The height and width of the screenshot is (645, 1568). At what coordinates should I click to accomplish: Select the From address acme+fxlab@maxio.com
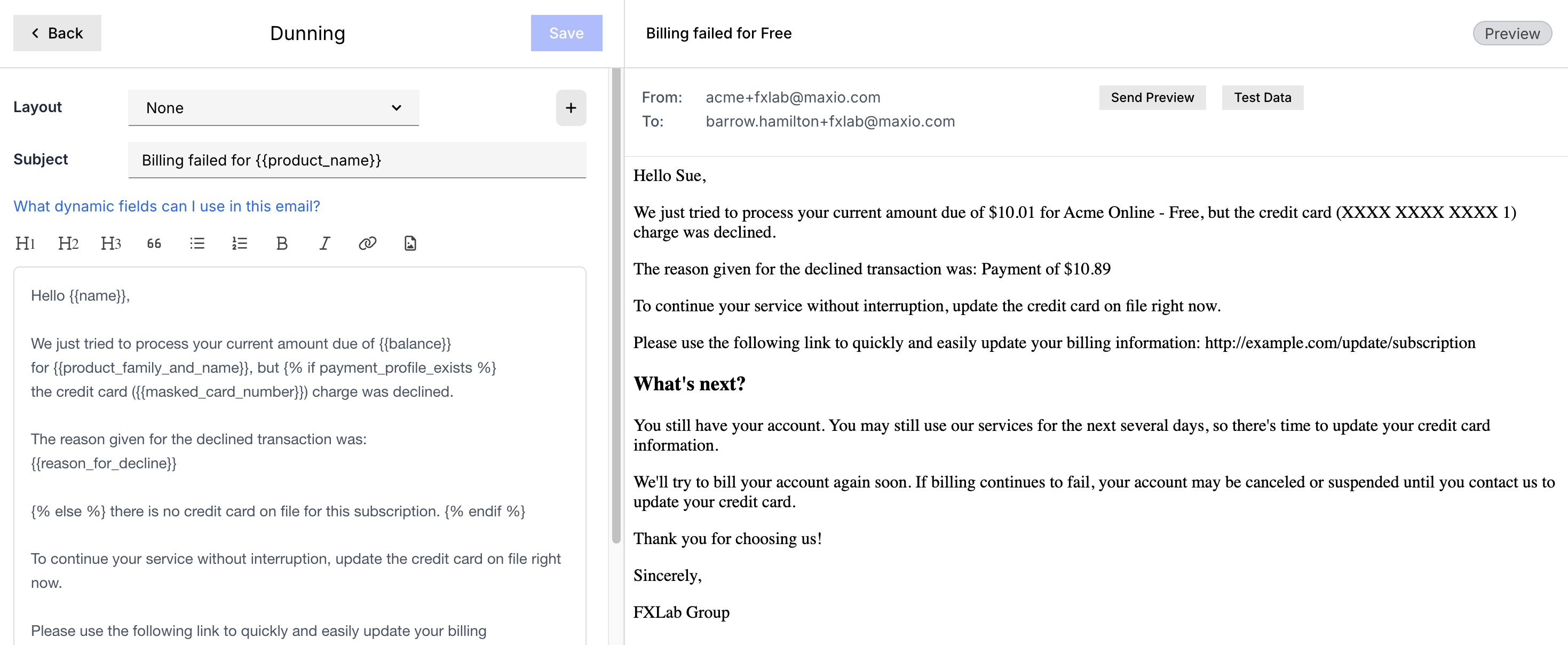(x=793, y=98)
